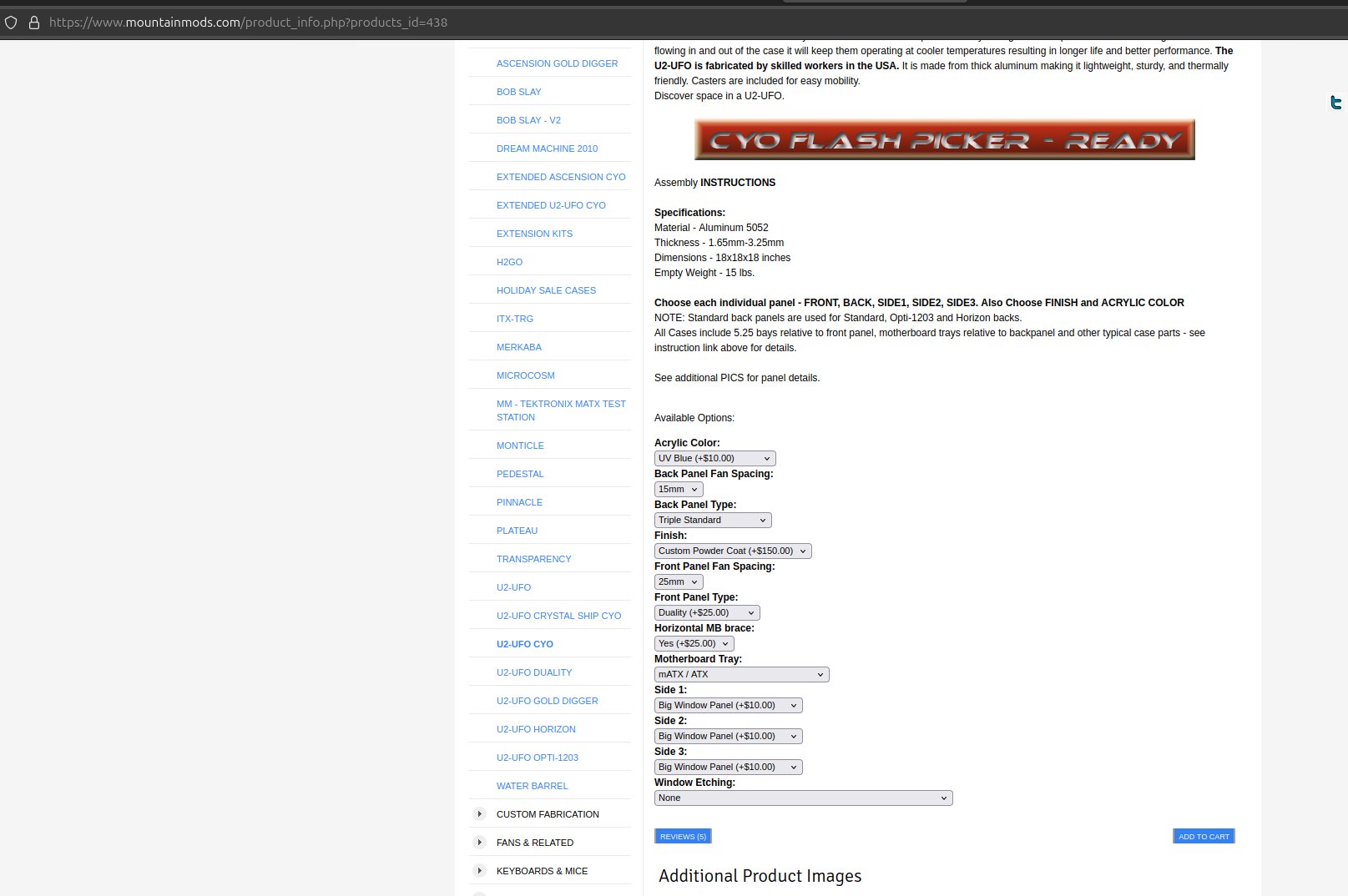Expand Fans & Related category arrow
1348x896 pixels.
point(479,843)
